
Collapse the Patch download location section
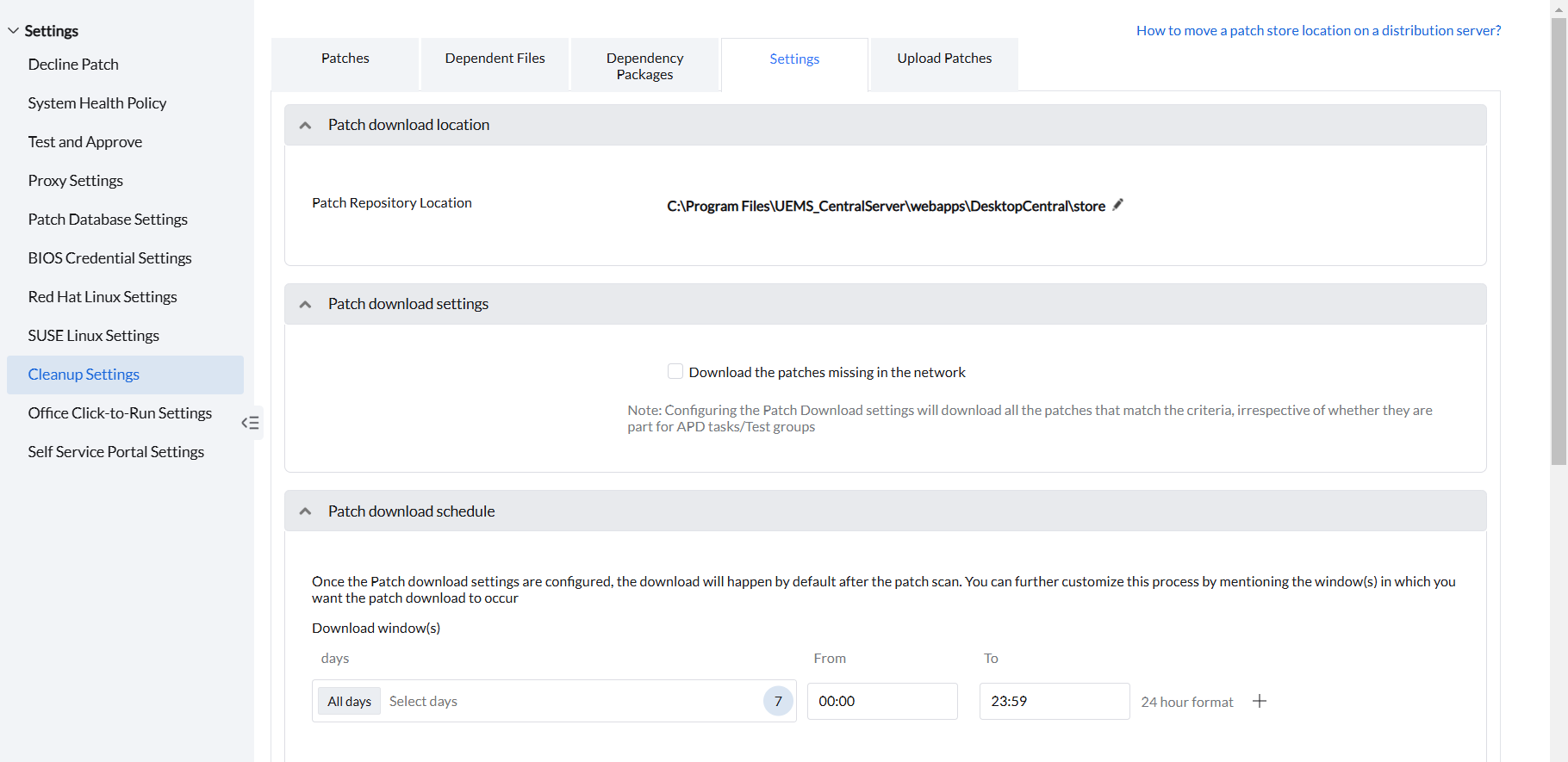305,126
